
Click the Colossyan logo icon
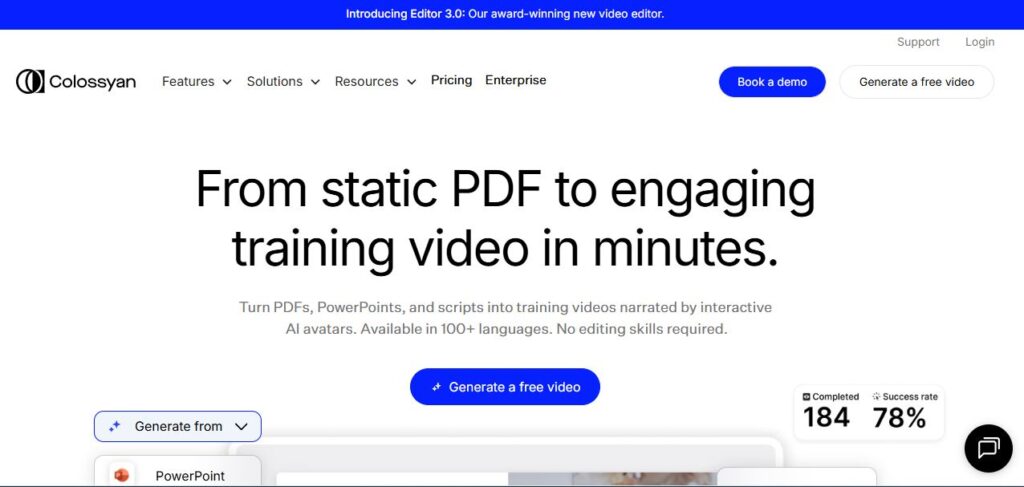(30, 82)
